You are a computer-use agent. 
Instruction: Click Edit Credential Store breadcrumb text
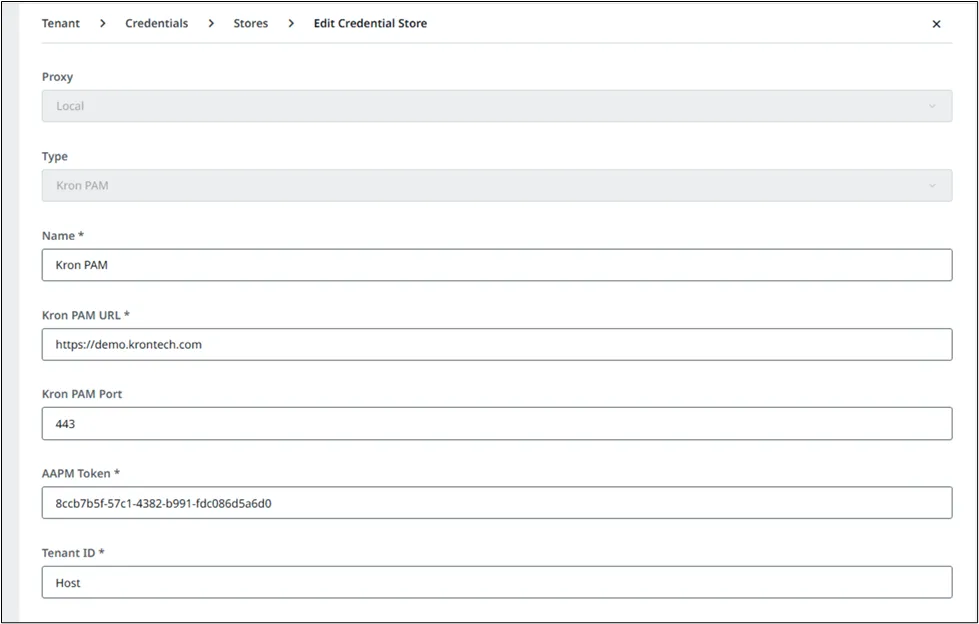click(x=370, y=23)
